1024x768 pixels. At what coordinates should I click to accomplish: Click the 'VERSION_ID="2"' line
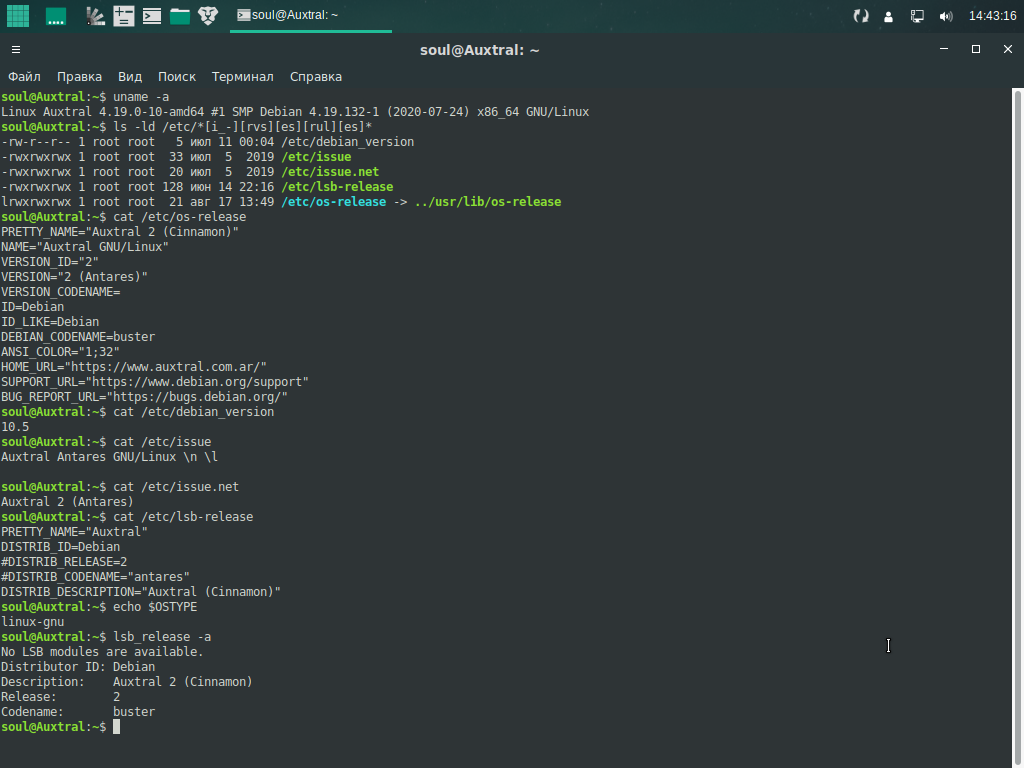click(50, 262)
